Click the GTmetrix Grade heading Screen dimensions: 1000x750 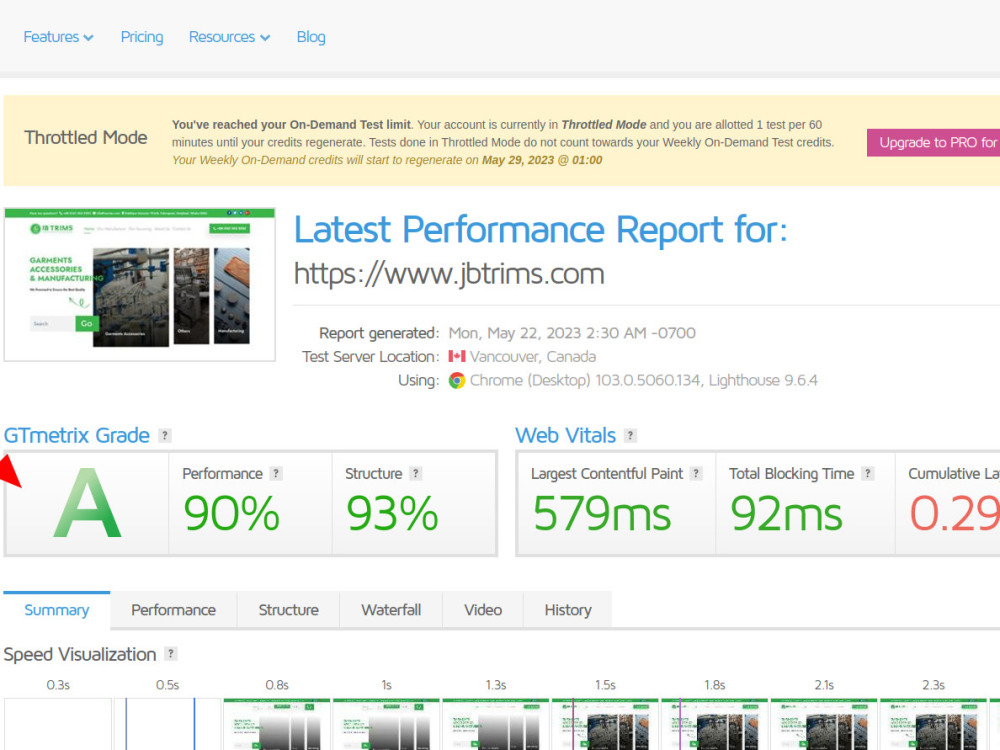77,436
